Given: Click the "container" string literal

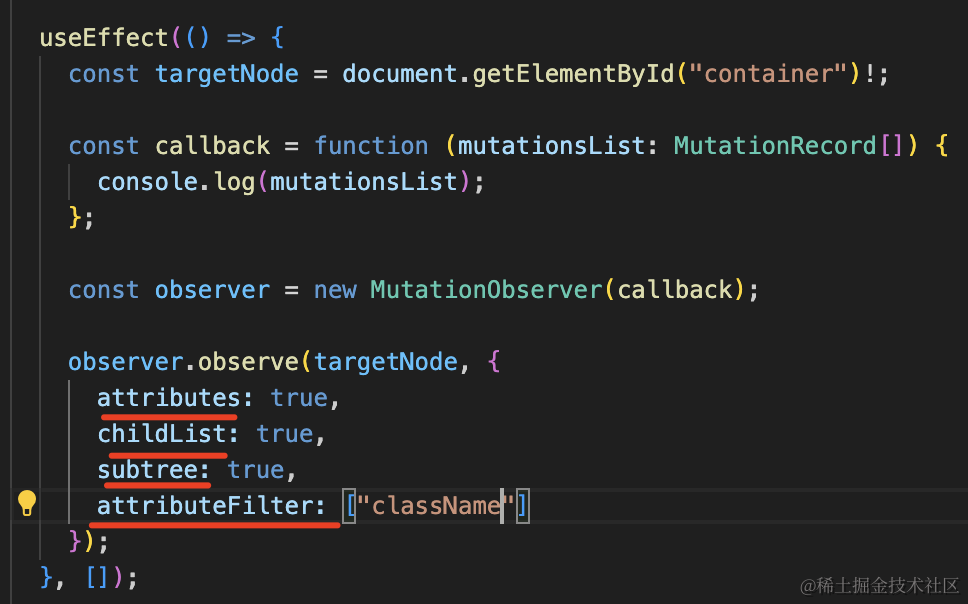Looking at the screenshot, I should (767, 74).
